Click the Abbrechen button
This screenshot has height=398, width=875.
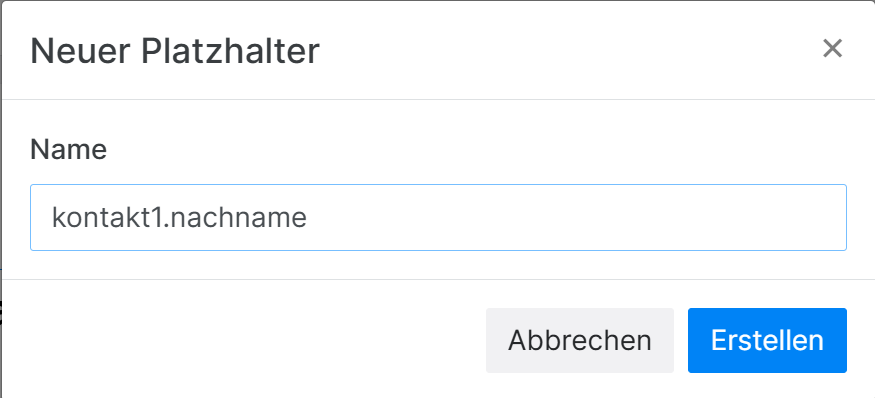coord(580,341)
